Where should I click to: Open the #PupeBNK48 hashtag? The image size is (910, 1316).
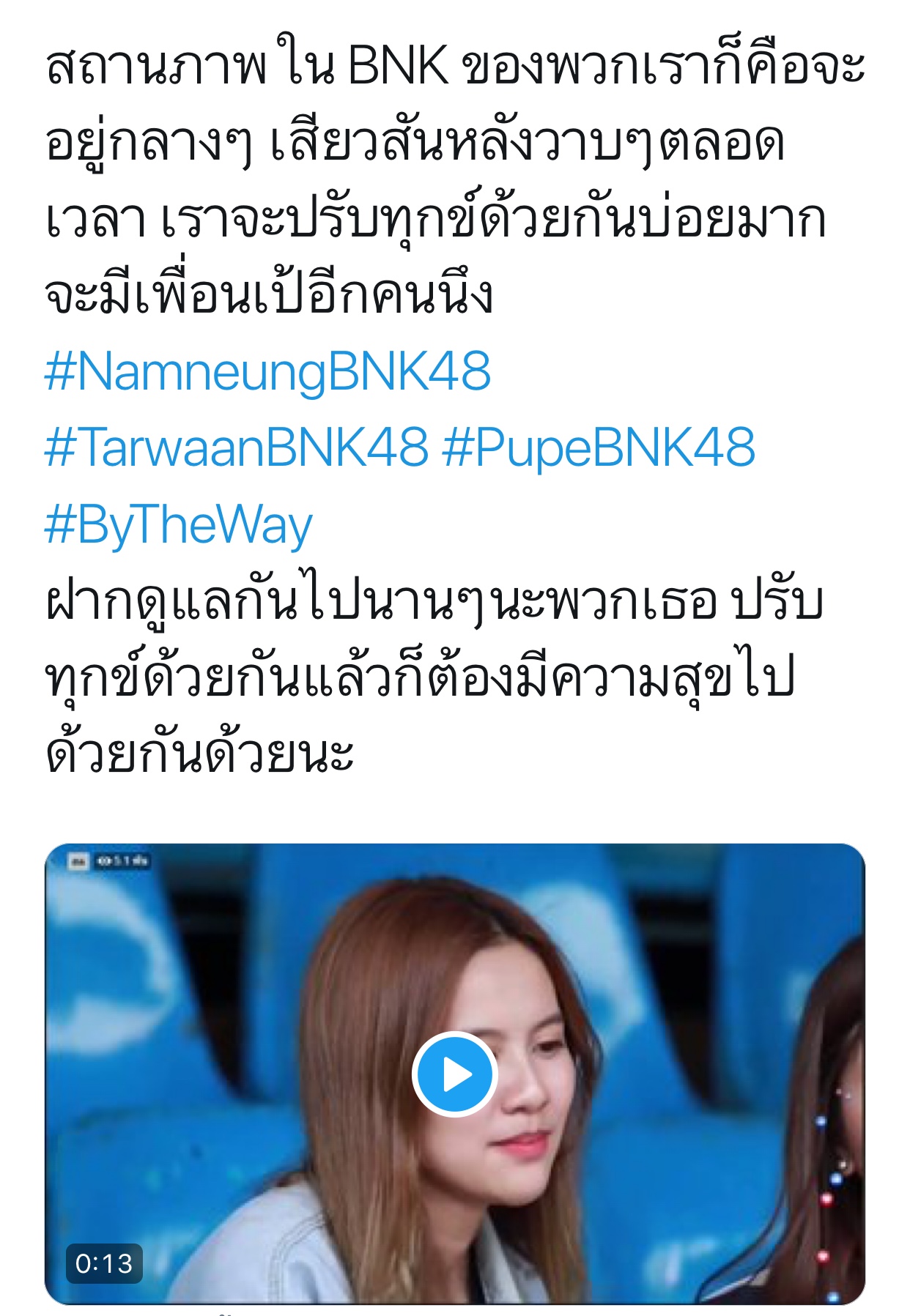[x=599, y=448]
